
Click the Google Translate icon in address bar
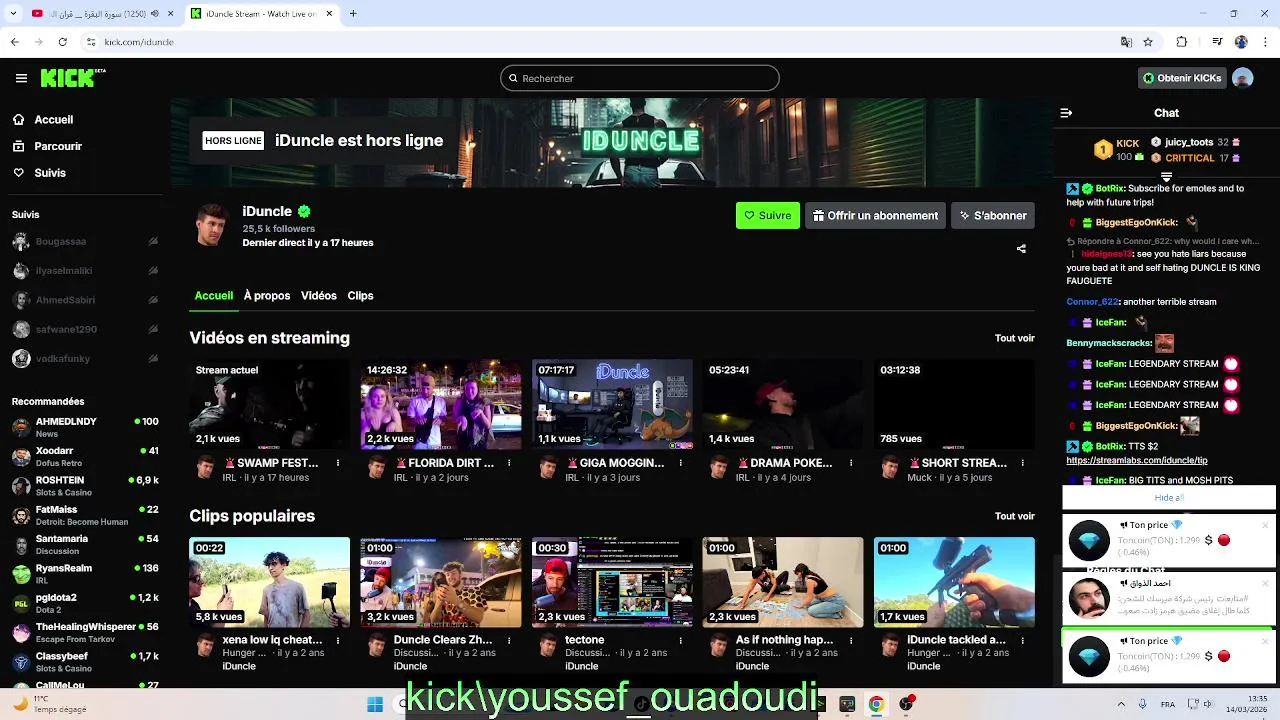(1126, 42)
